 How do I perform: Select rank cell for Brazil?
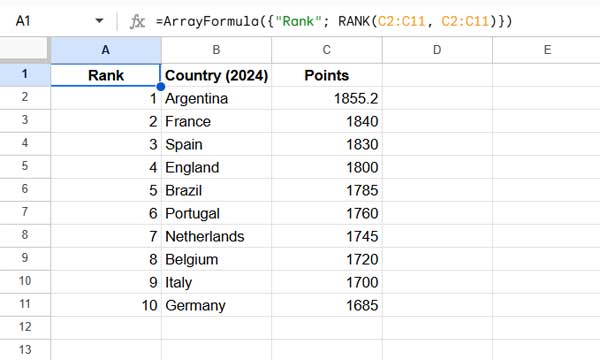coord(106,190)
